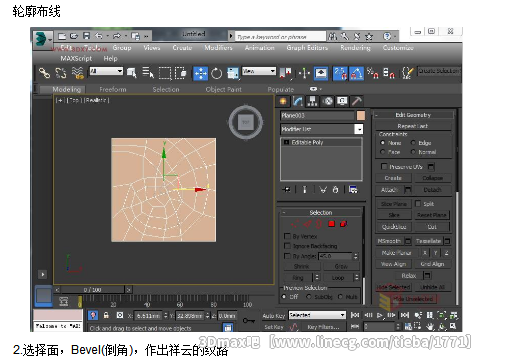Viewport: 511px width, 361px height.
Task: Click the Plane003 object color swatch
Action: click(x=361, y=115)
